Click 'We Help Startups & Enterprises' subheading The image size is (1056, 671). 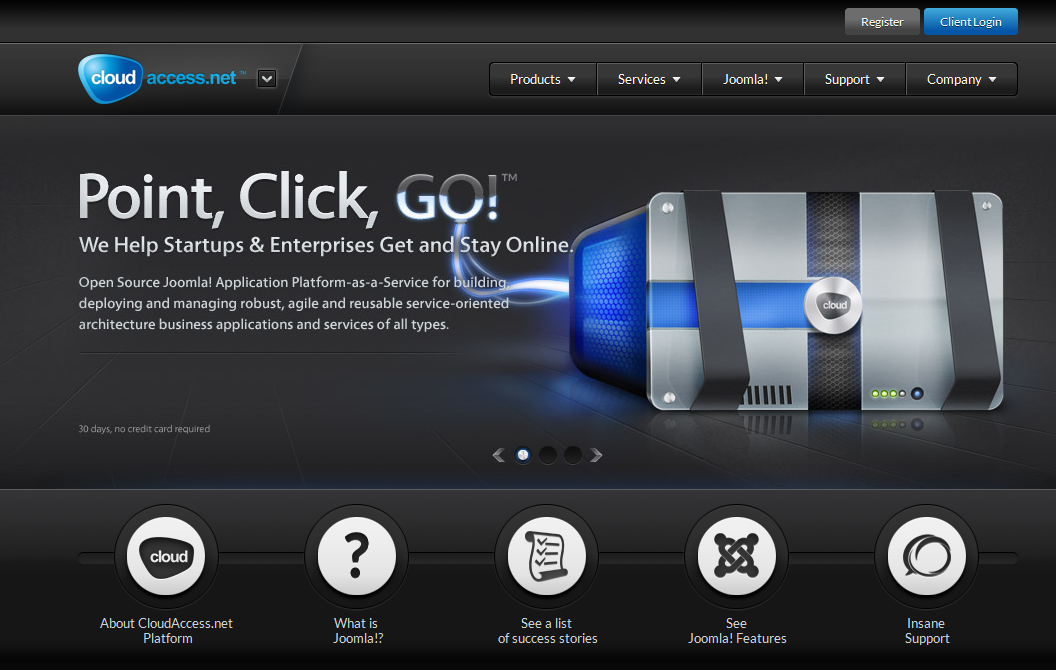[x=325, y=245]
